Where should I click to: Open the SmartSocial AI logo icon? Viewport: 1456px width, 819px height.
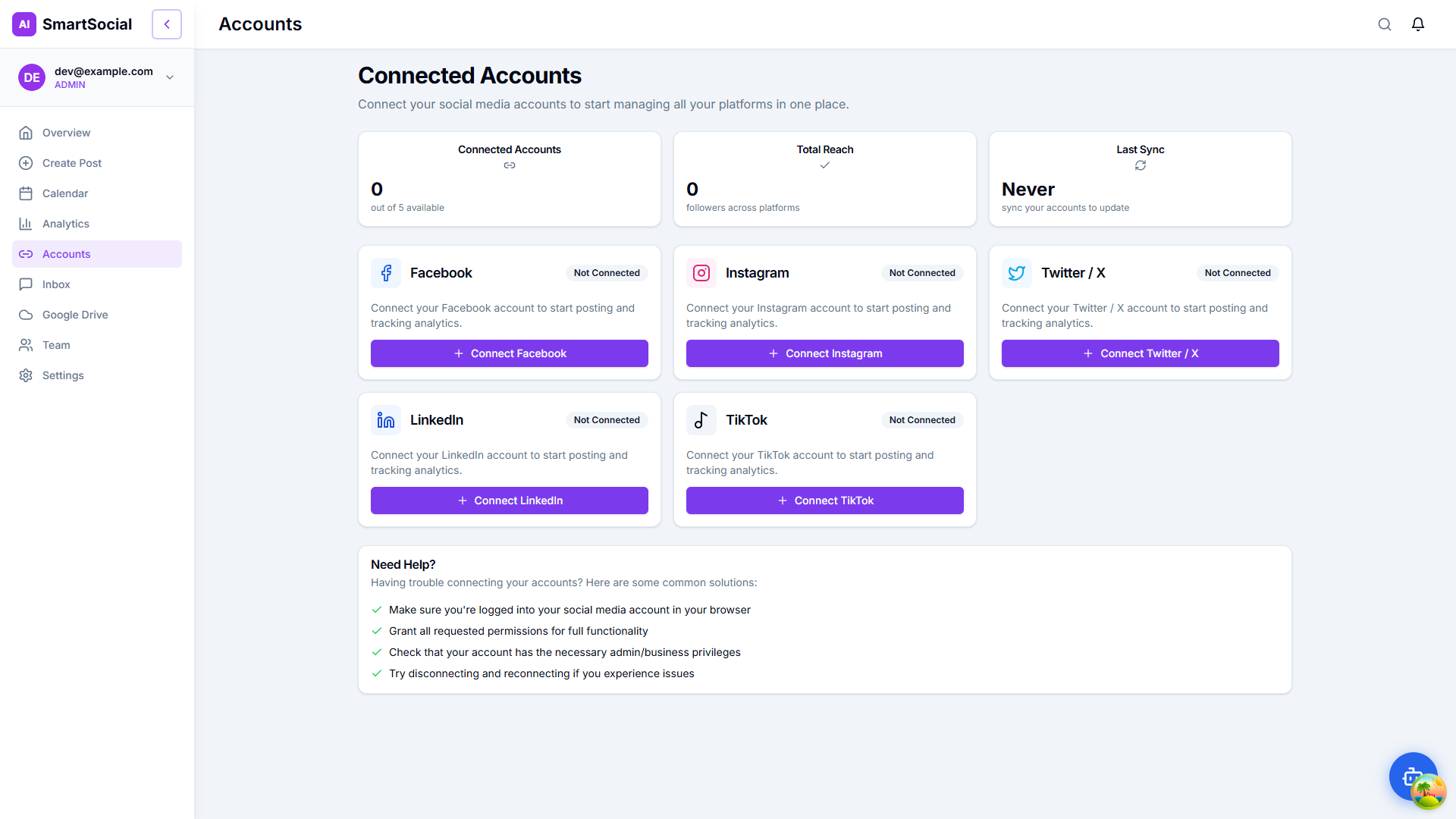[x=24, y=24]
